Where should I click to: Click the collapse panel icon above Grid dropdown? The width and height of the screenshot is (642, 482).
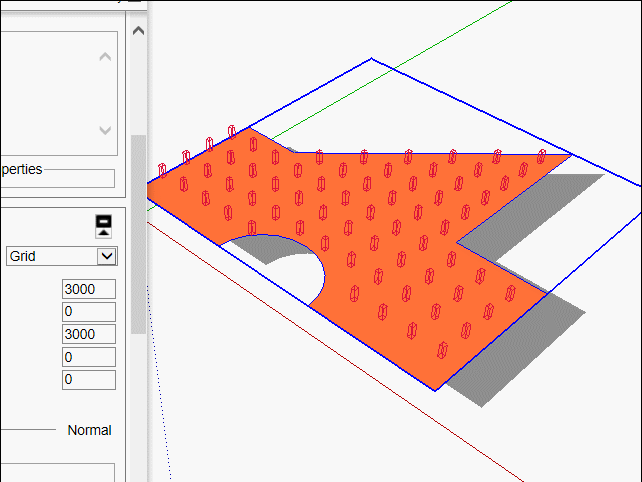[x=103, y=225]
